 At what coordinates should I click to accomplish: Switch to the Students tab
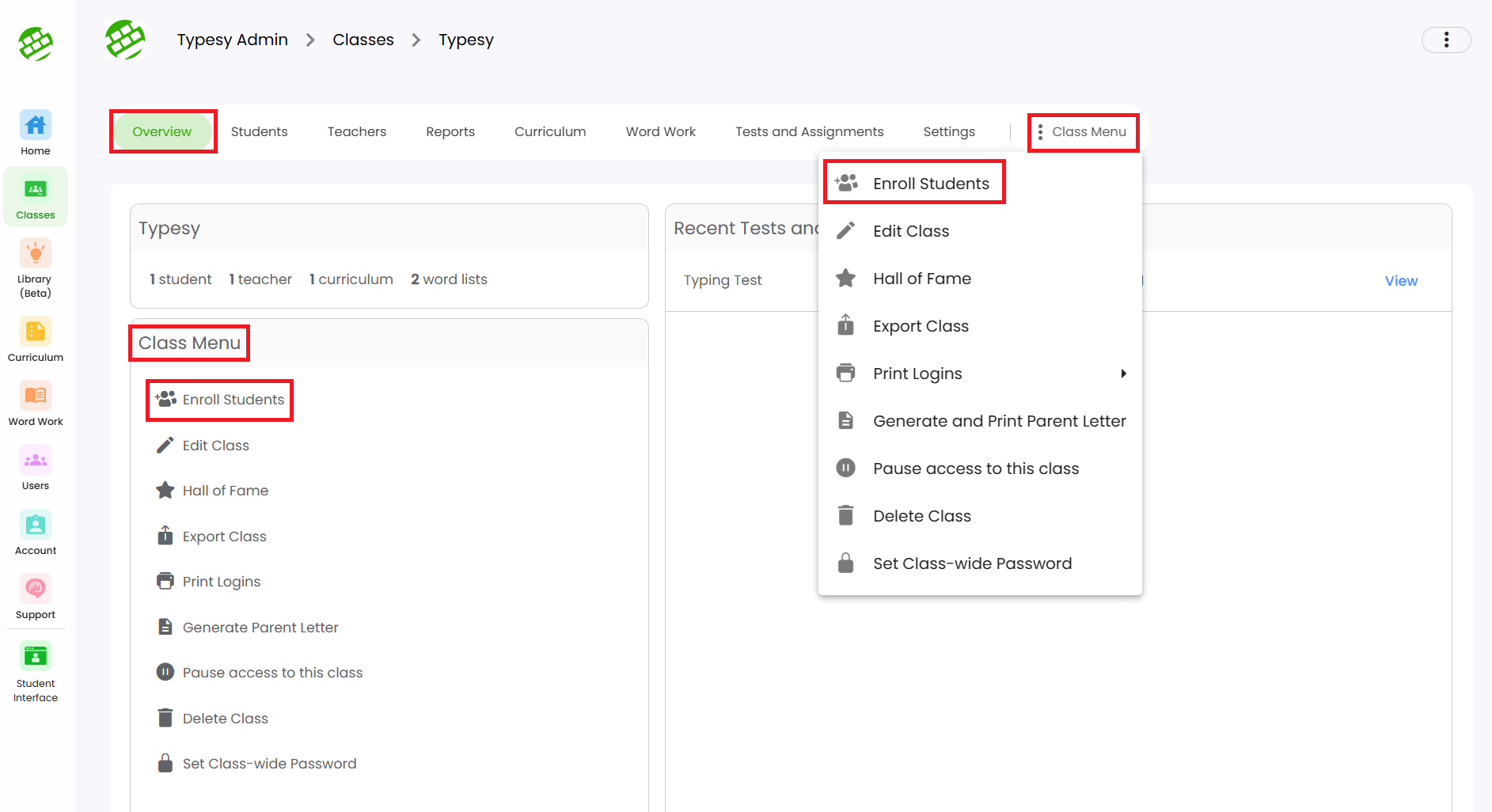[x=259, y=132]
